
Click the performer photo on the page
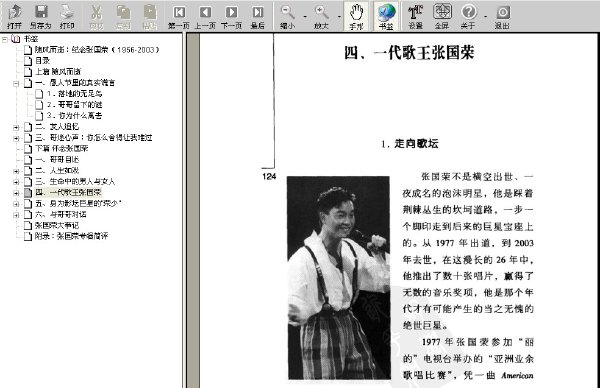pyautogui.click(x=339, y=278)
